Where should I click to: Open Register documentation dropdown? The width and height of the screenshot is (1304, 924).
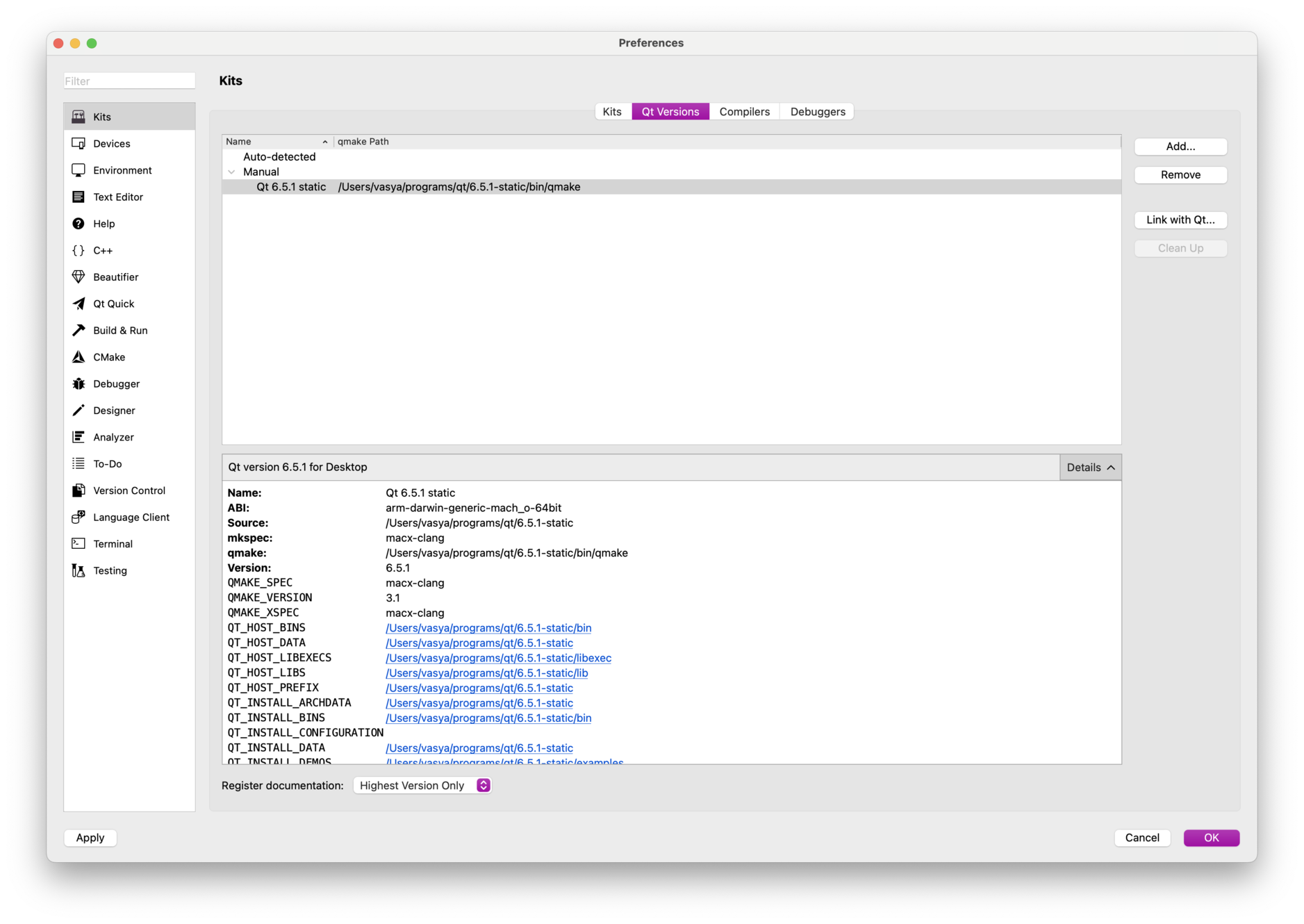click(x=422, y=785)
